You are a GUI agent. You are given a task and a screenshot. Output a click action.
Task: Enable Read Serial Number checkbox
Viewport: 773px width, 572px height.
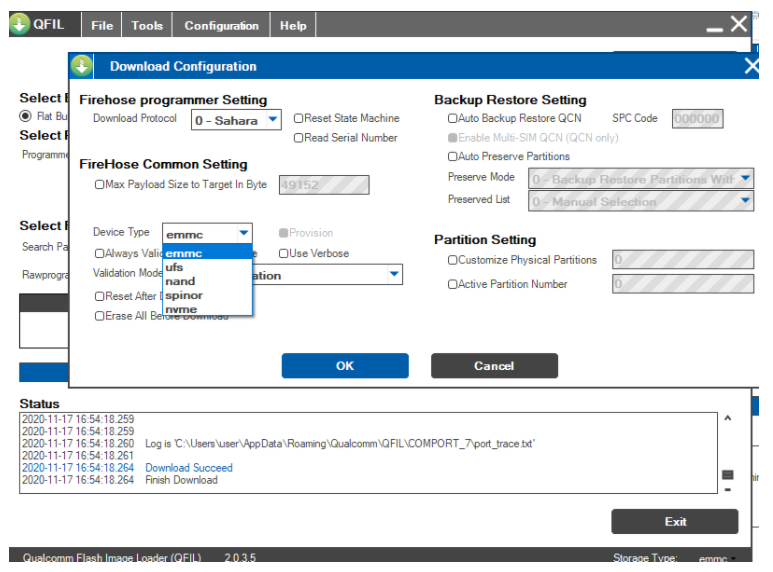(298, 138)
